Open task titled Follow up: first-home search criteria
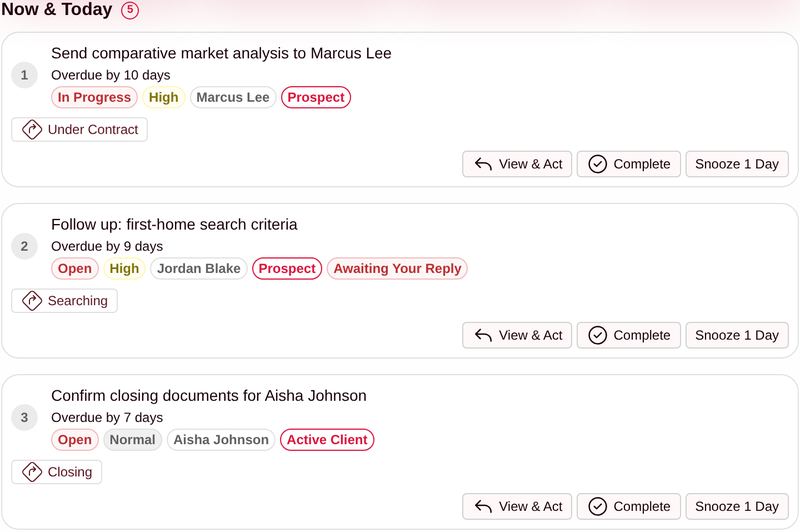 click(174, 224)
